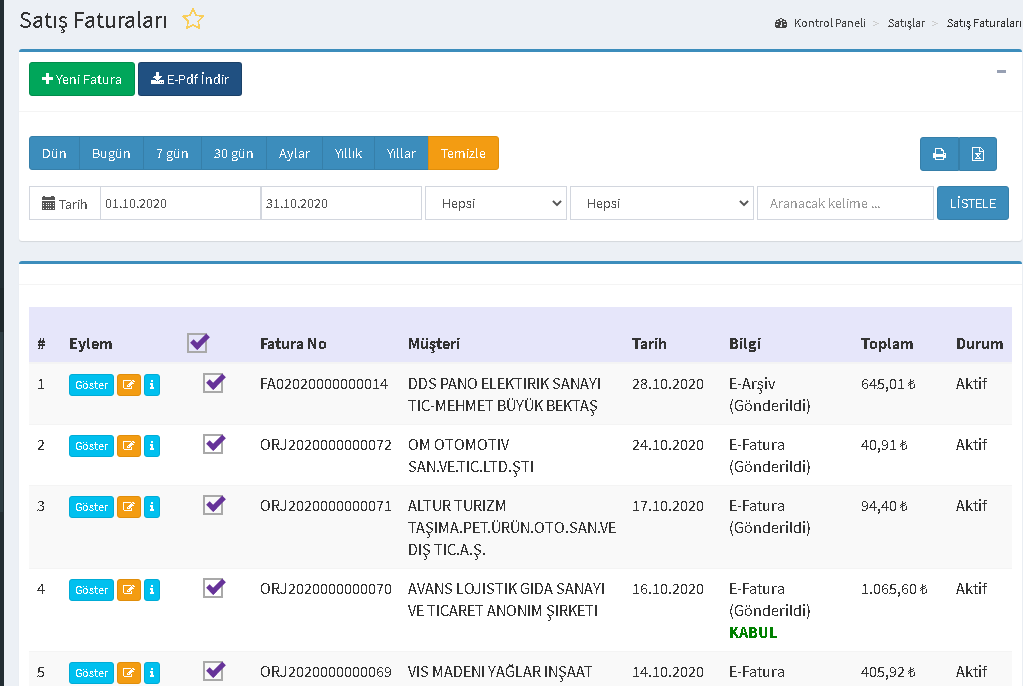1023x686 pixels.
Task: Click the Tarih calendar icon
Action: point(48,204)
